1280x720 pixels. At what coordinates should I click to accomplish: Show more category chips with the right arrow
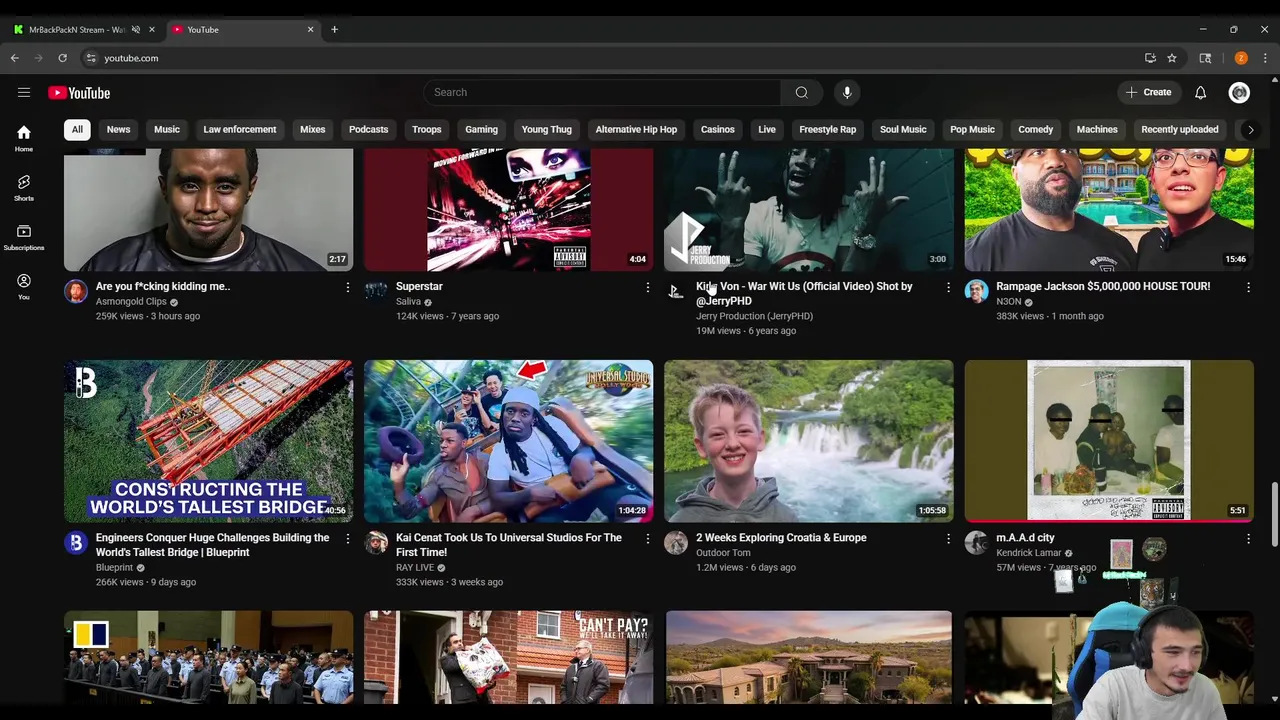click(1250, 129)
